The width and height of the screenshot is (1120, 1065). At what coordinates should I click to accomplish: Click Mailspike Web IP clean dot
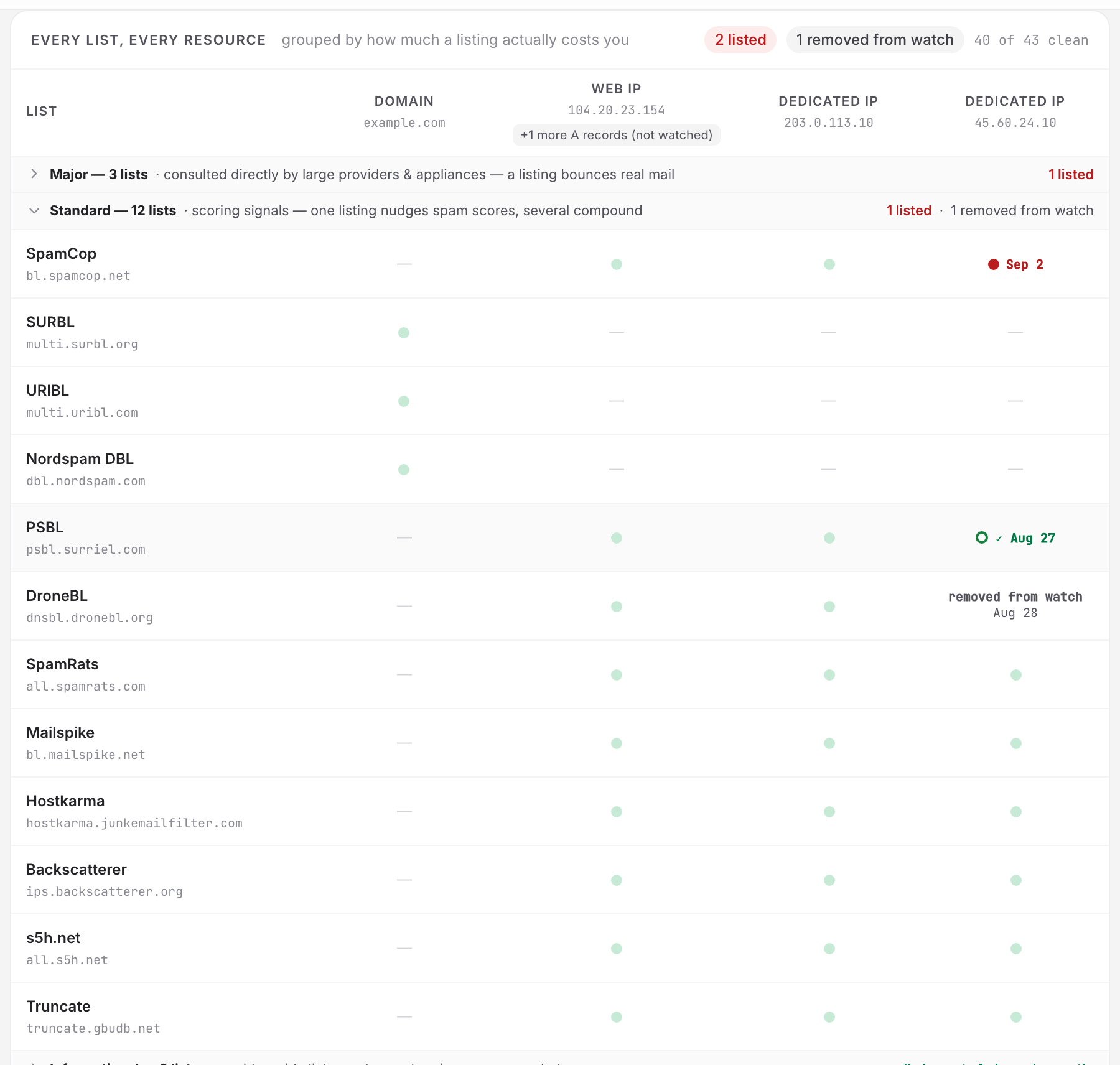tap(617, 743)
